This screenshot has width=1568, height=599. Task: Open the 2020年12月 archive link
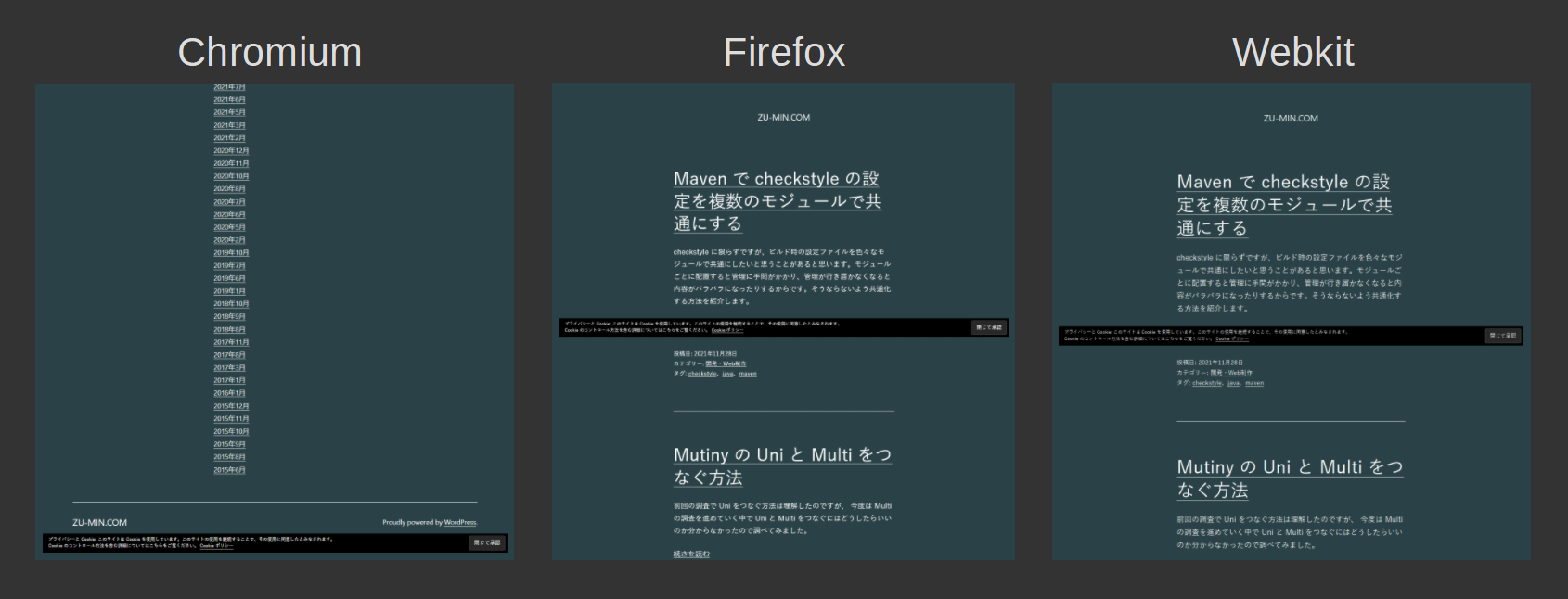tap(231, 150)
